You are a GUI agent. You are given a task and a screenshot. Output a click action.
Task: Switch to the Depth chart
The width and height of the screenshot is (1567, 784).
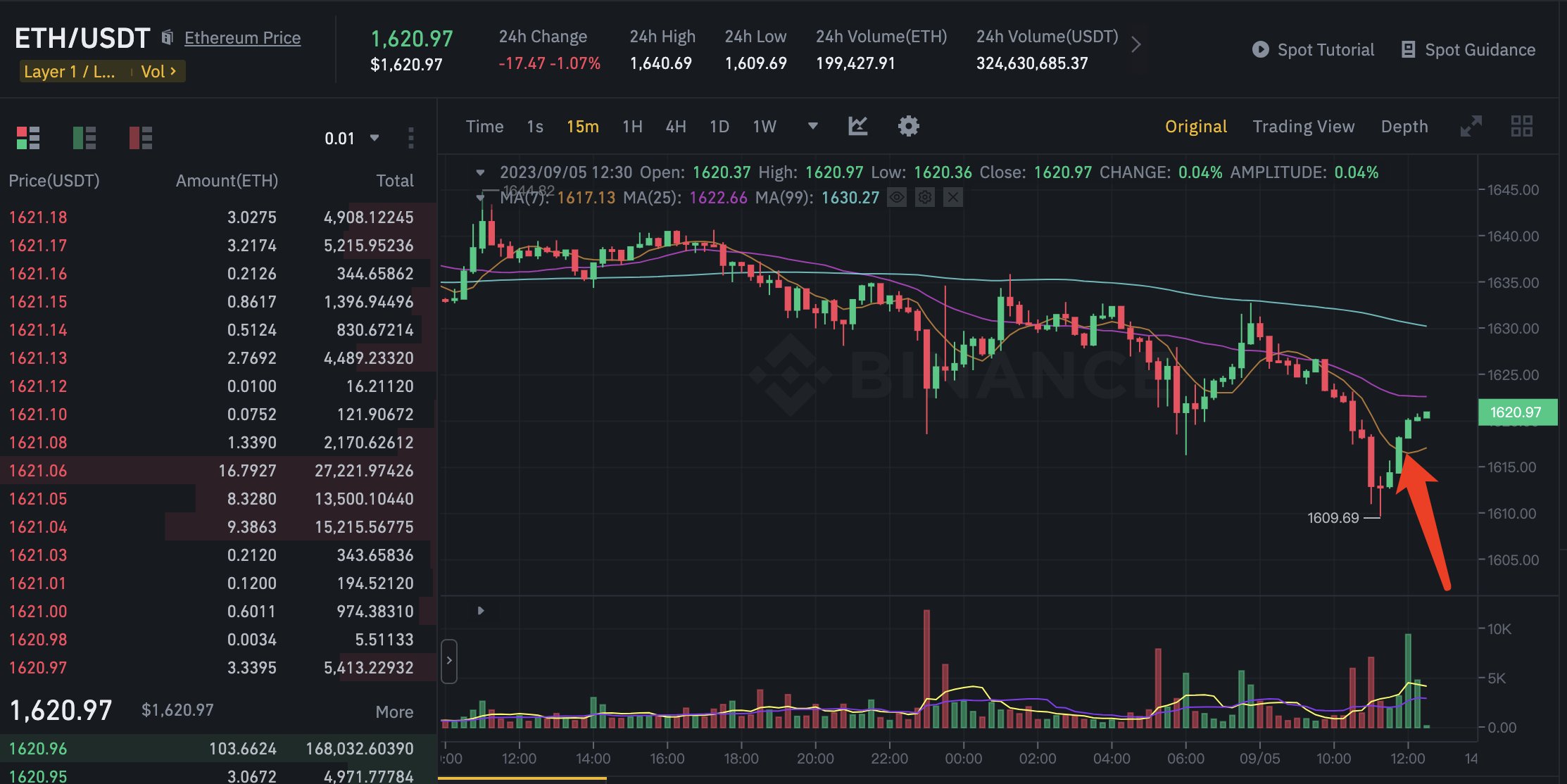coord(1404,127)
